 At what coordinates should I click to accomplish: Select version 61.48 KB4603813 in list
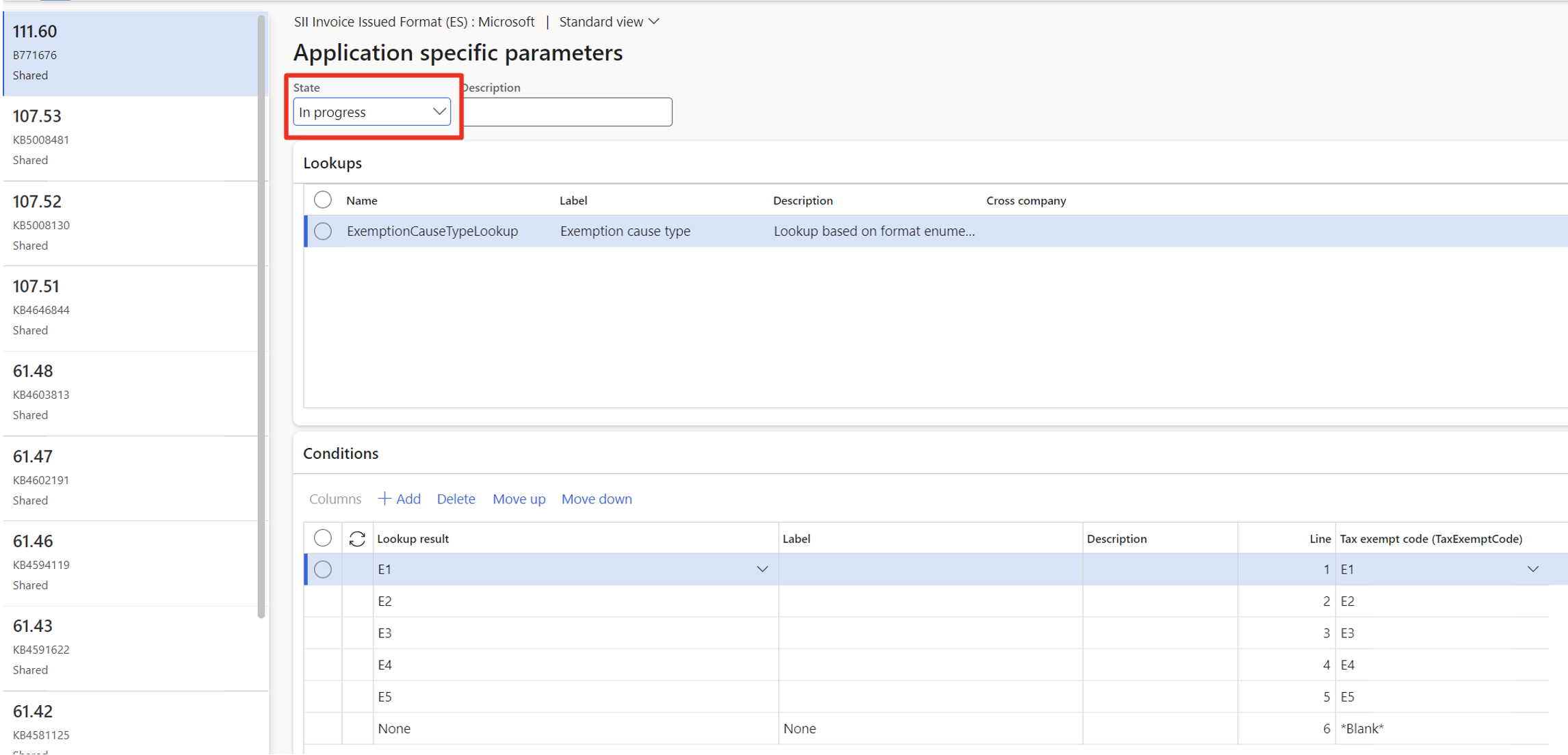click(130, 393)
